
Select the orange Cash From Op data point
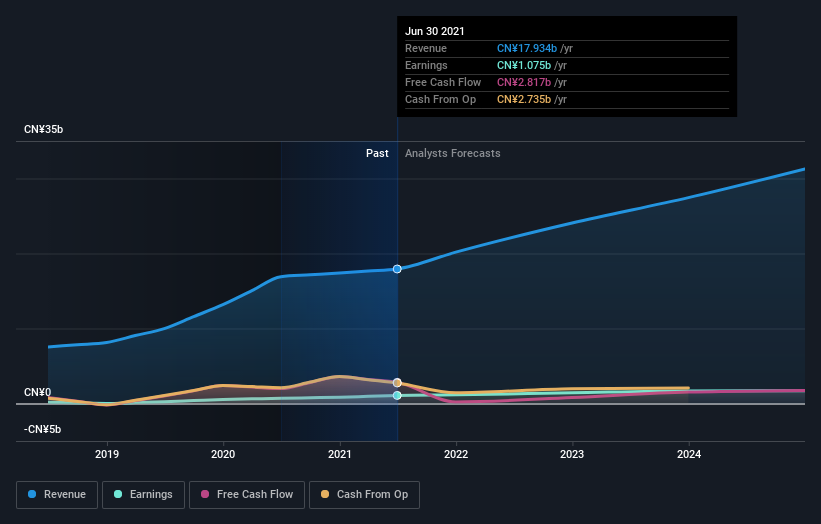[x=397, y=383]
